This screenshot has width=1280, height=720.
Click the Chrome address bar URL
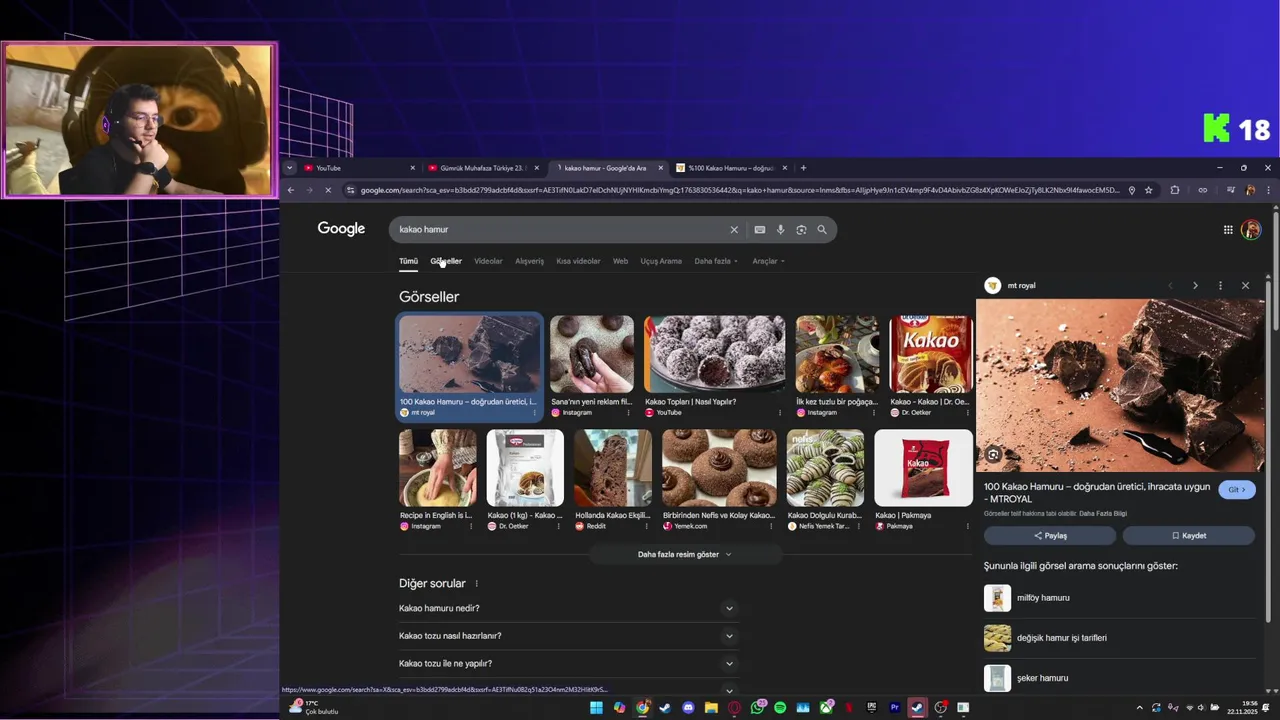(740, 190)
